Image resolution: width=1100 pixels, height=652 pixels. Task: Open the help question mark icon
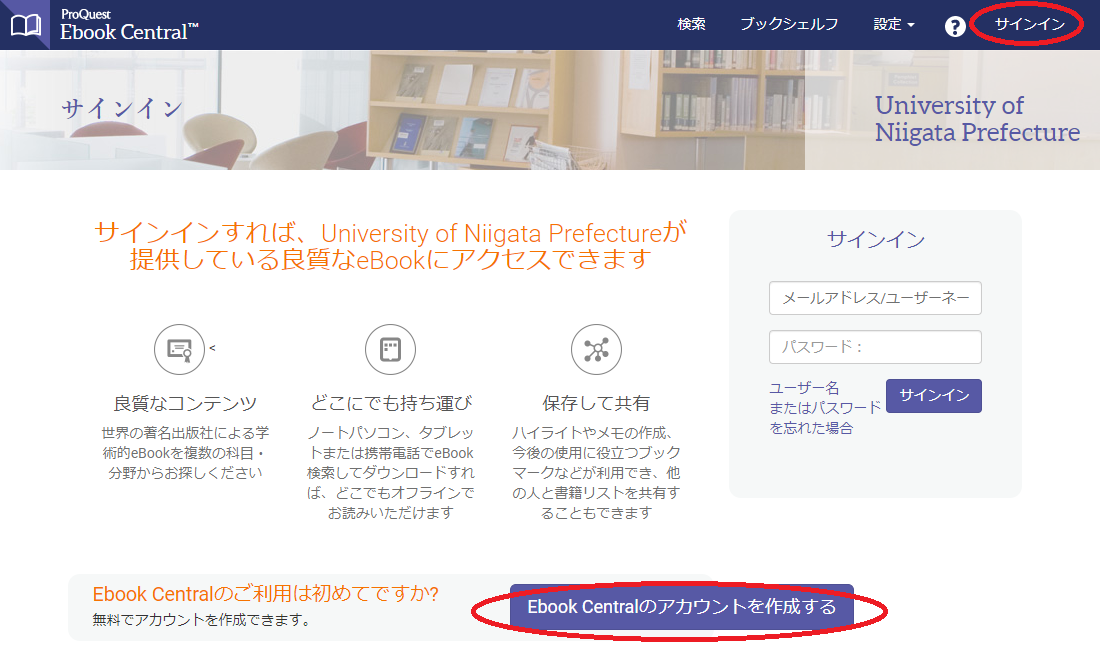click(955, 27)
